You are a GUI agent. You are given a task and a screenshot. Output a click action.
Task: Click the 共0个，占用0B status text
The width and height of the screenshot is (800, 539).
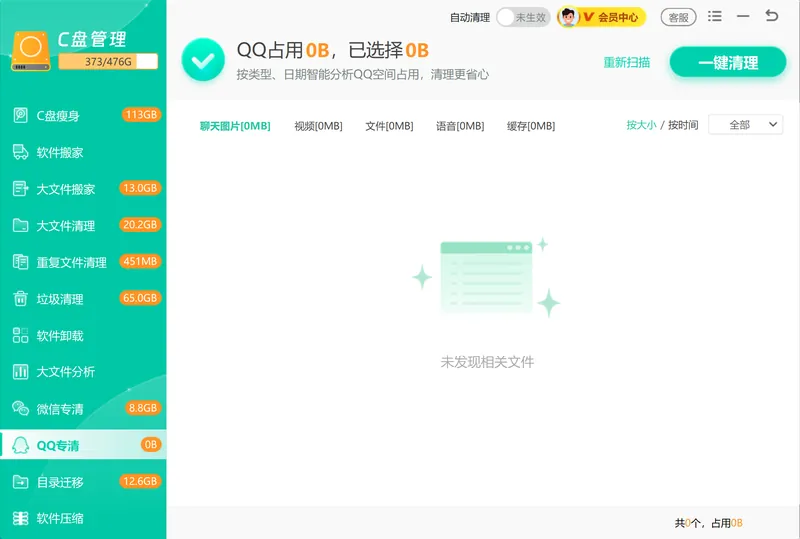tap(709, 523)
